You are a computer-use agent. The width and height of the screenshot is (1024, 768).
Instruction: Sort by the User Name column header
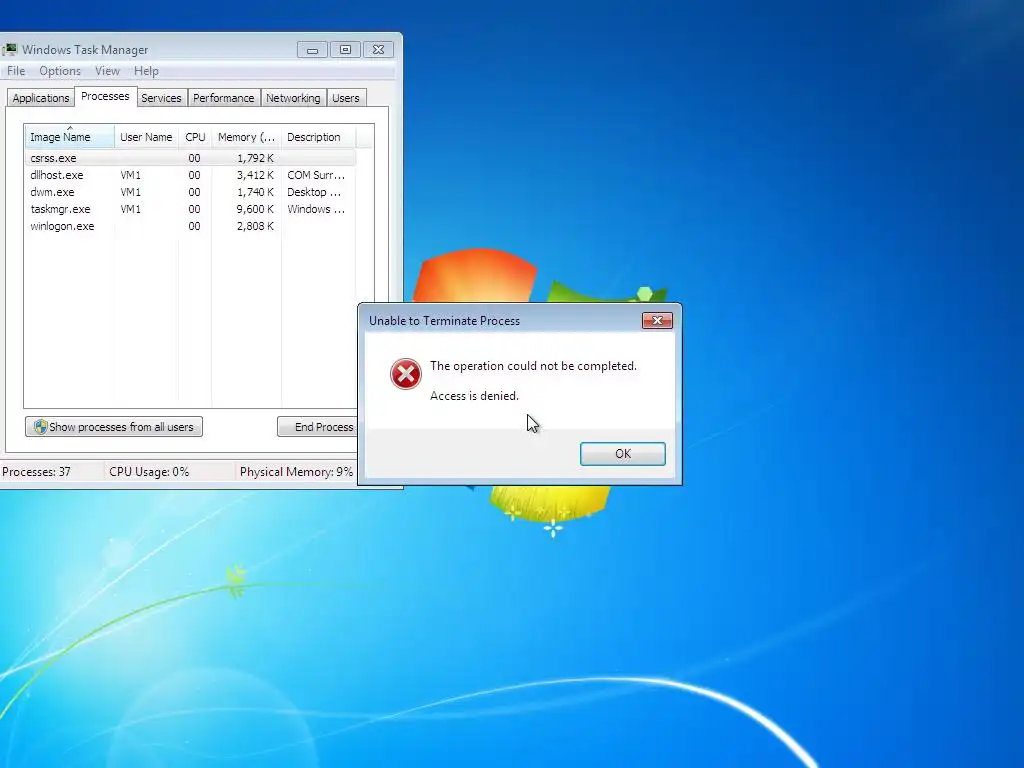tap(146, 137)
